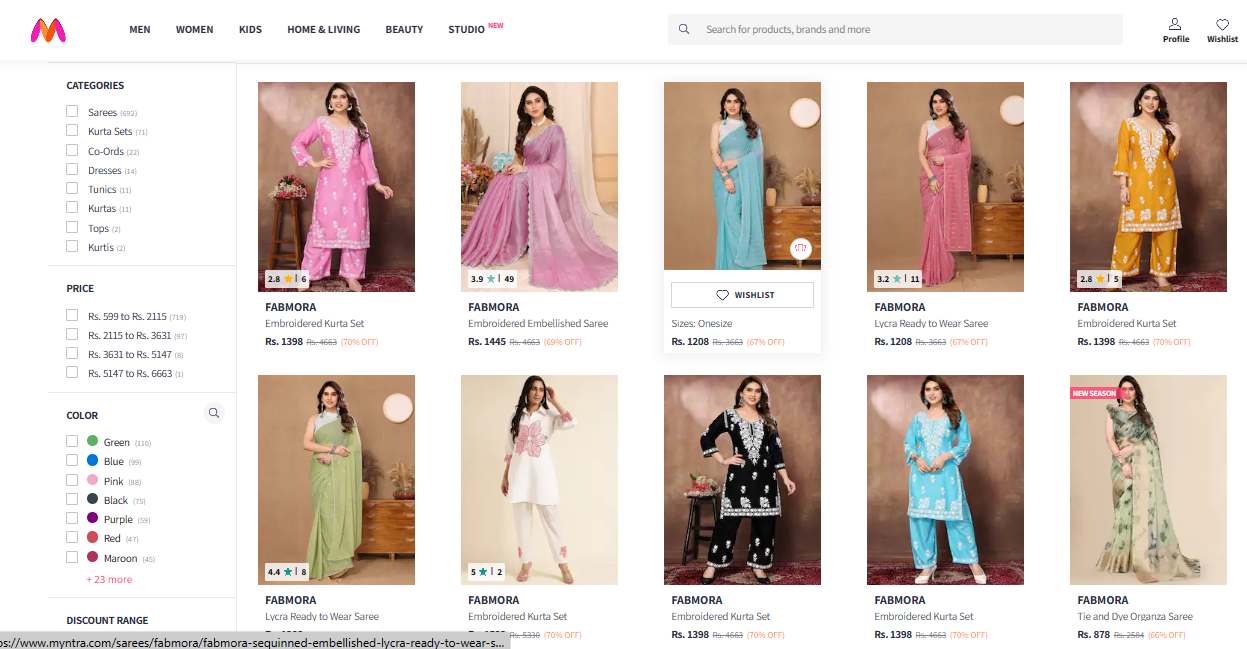Click the Green color swatch
Image resolution: width=1247 pixels, height=649 pixels.
click(92, 441)
